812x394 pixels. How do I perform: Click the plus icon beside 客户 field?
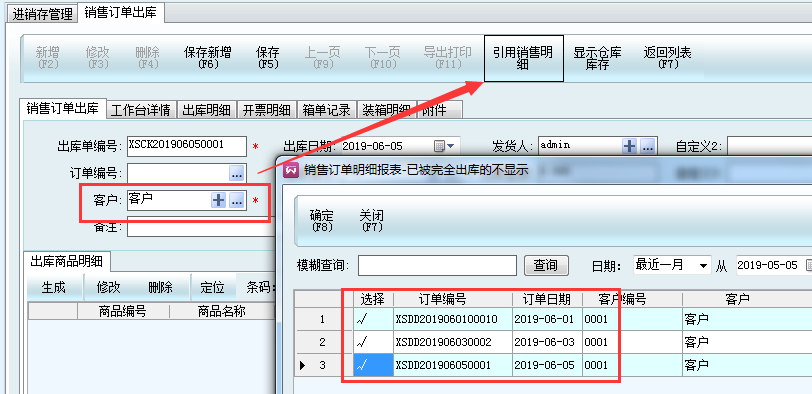pyautogui.click(x=219, y=201)
